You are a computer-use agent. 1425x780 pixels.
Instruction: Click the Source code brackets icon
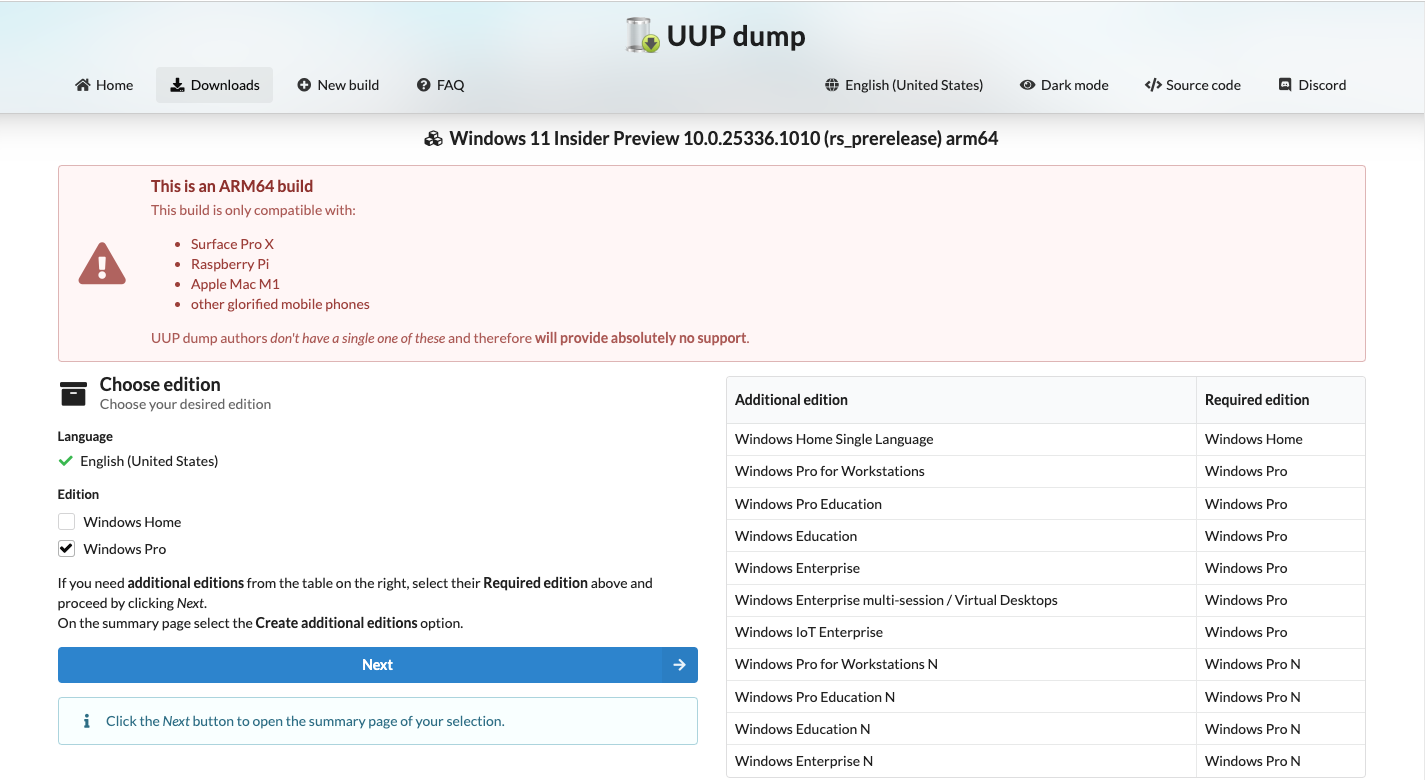pyautogui.click(x=1153, y=85)
